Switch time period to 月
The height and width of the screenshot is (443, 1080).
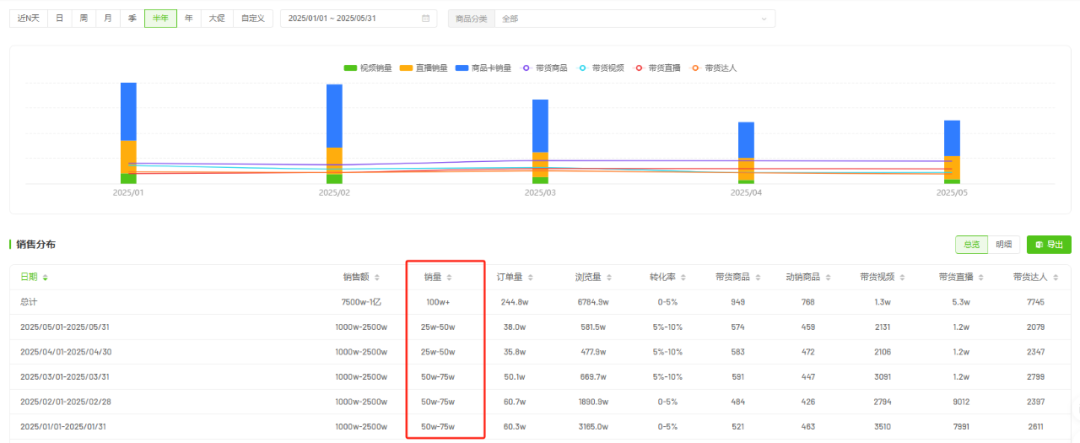pos(108,19)
